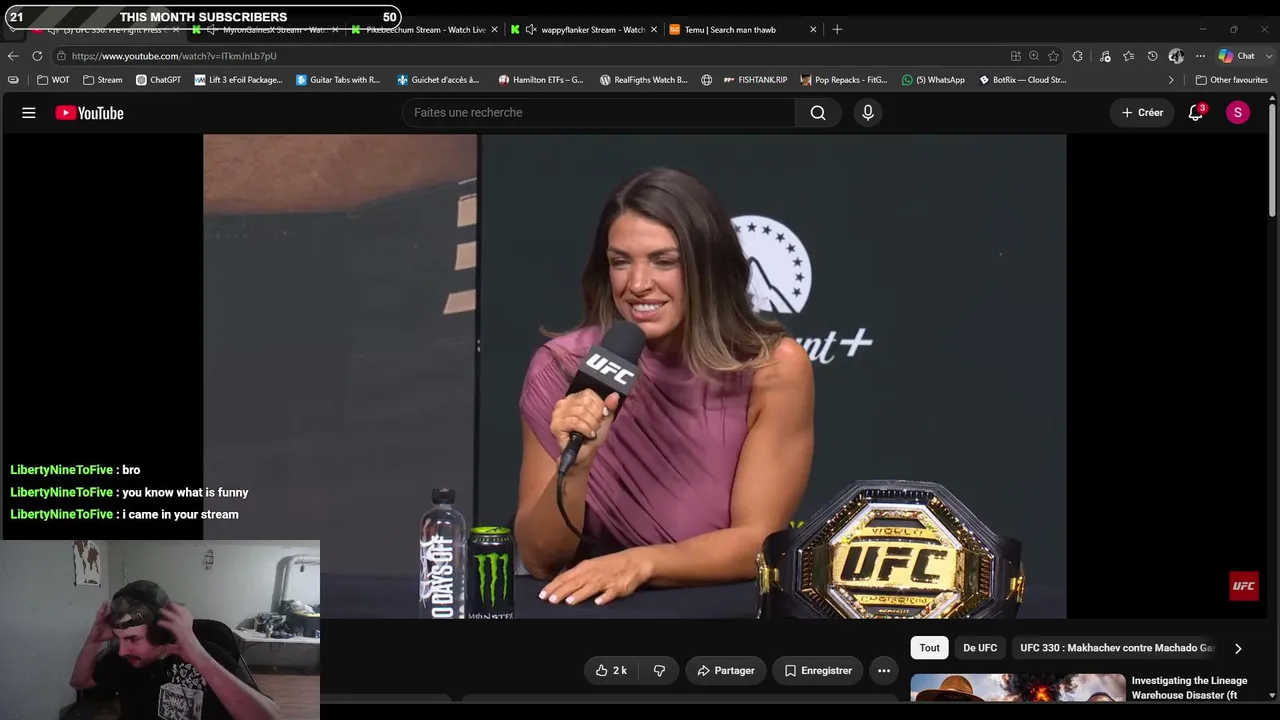Open browser history clock icon

coord(1152,56)
